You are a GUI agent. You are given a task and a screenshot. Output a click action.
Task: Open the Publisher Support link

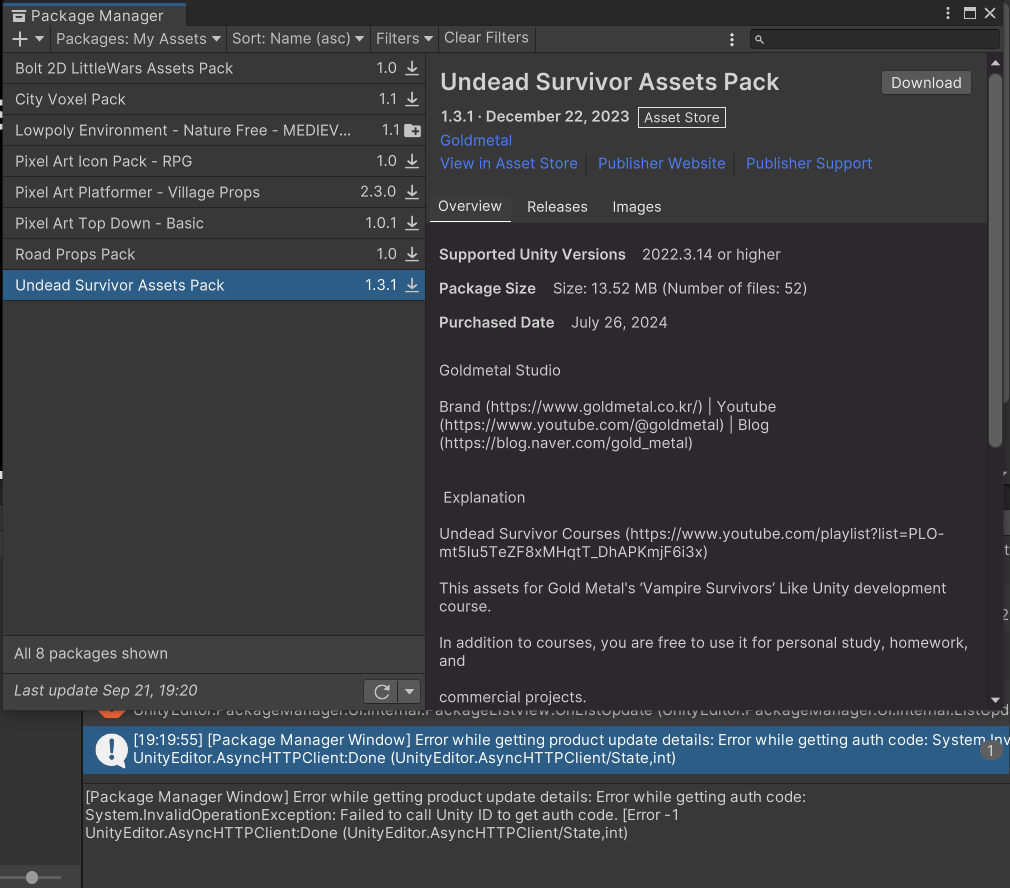[x=809, y=164]
